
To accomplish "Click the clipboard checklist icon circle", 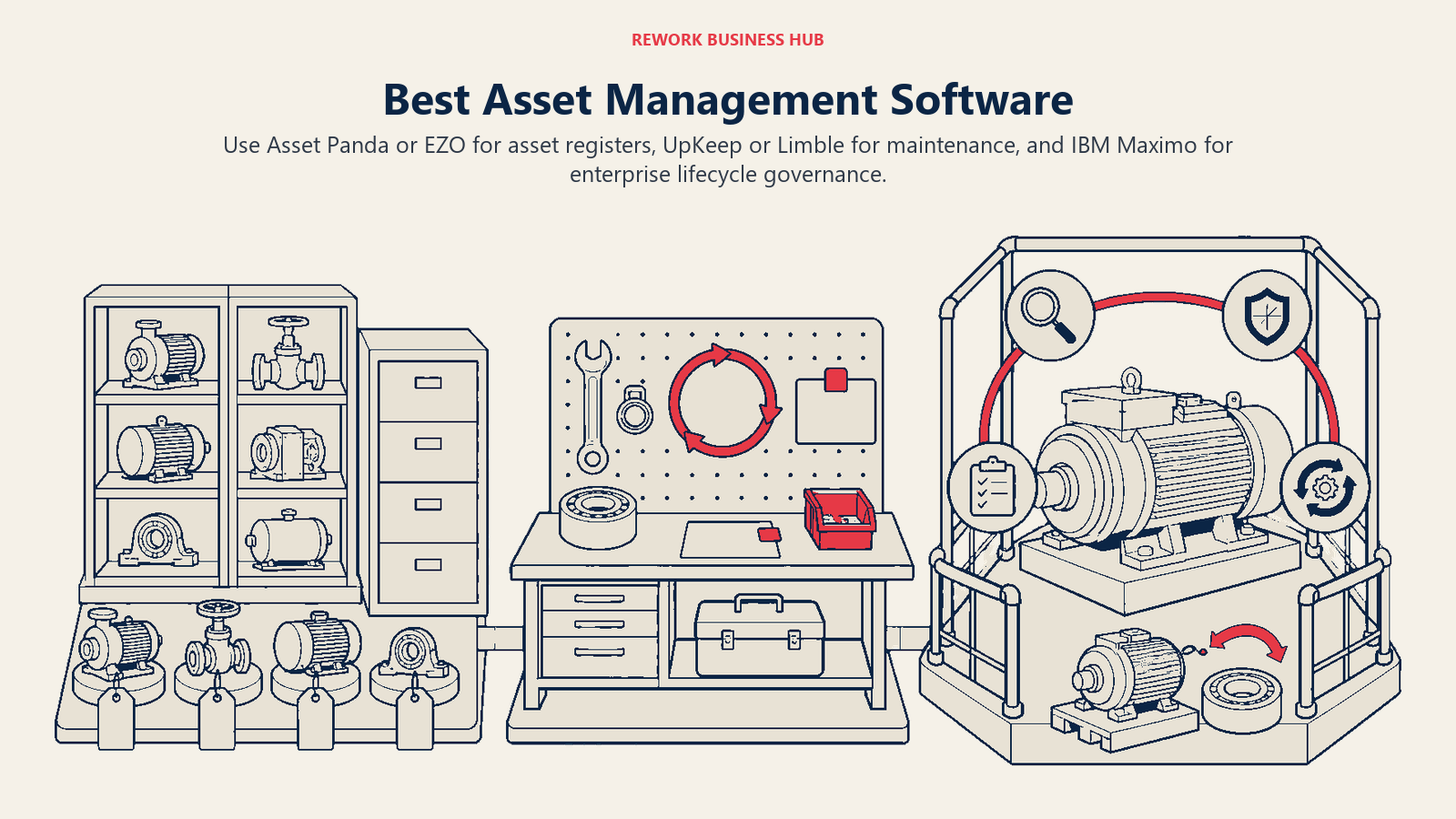I will click(x=992, y=487).
